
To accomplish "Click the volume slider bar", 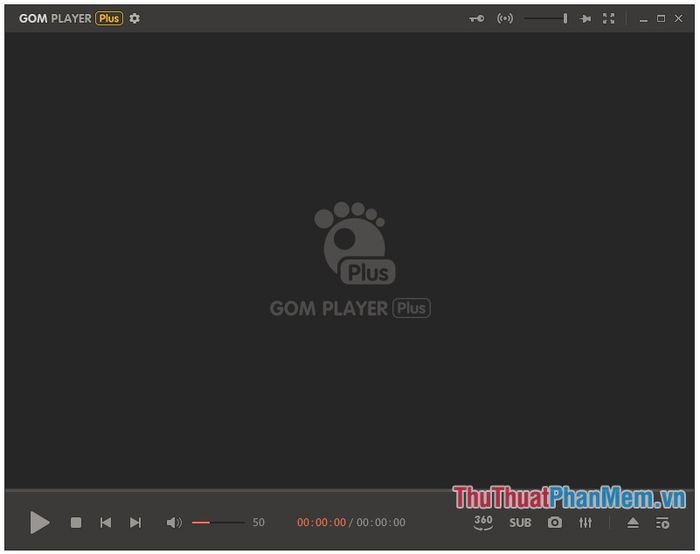I will coord(218,522).
